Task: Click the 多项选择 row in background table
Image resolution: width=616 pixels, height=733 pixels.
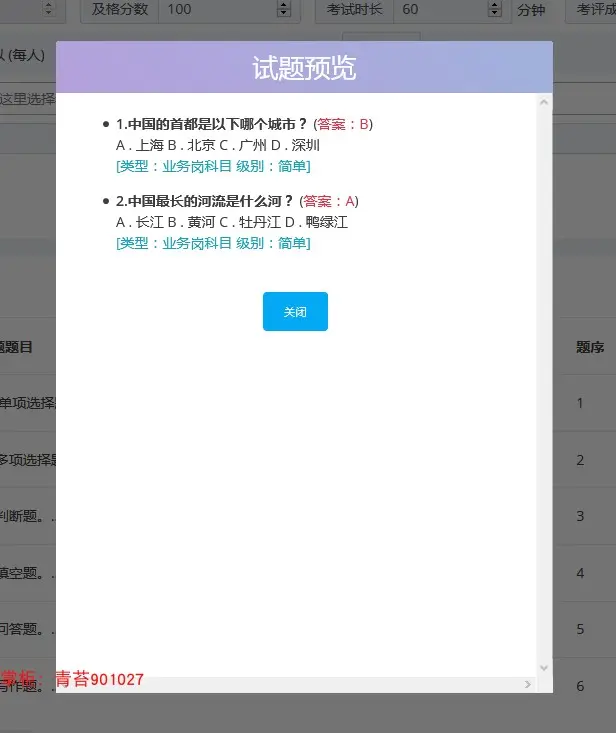Action: [x=28, y=460]
